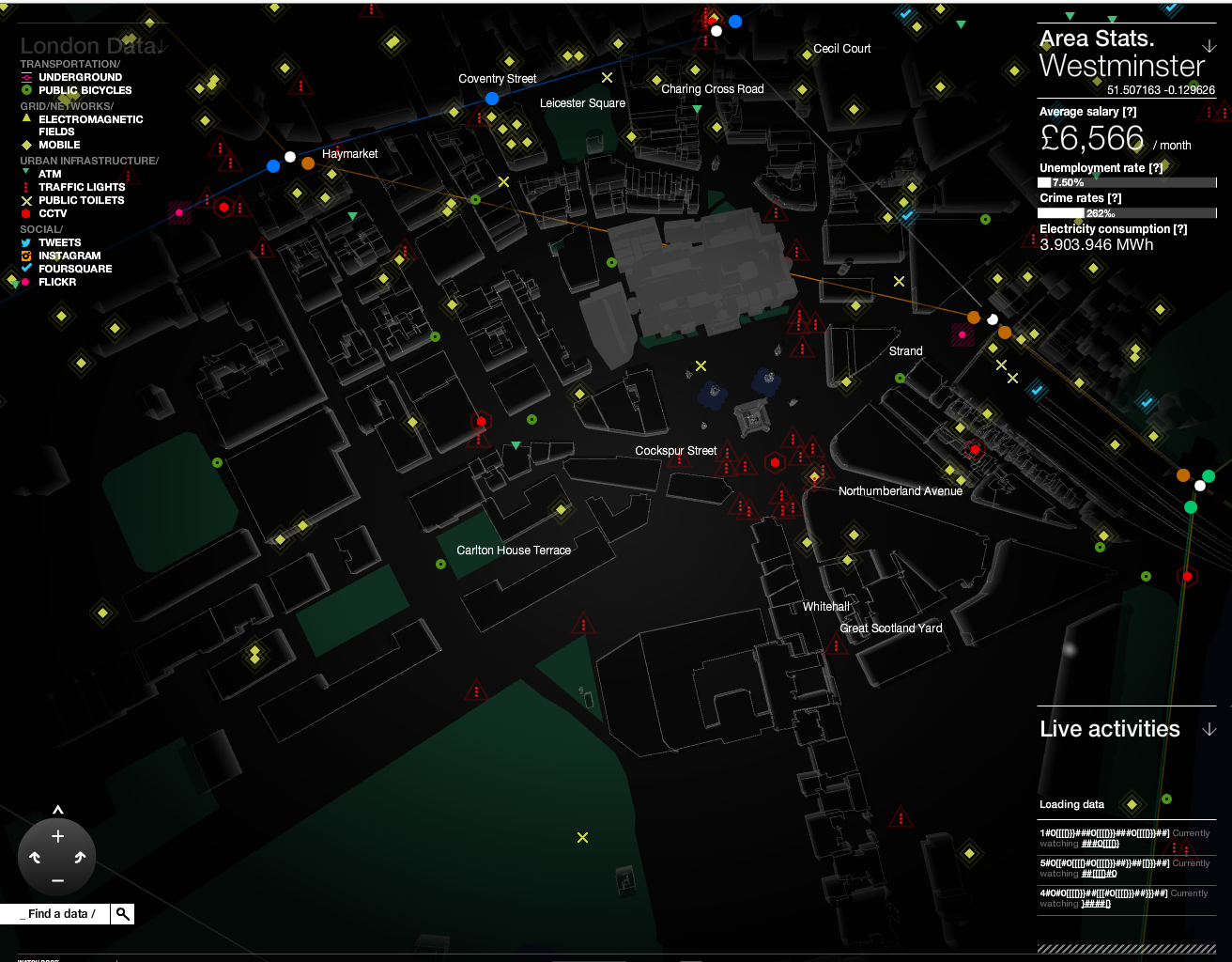Screen dimensions: 1232x962
Task: Click the Find a data search field
Action: 56,914
